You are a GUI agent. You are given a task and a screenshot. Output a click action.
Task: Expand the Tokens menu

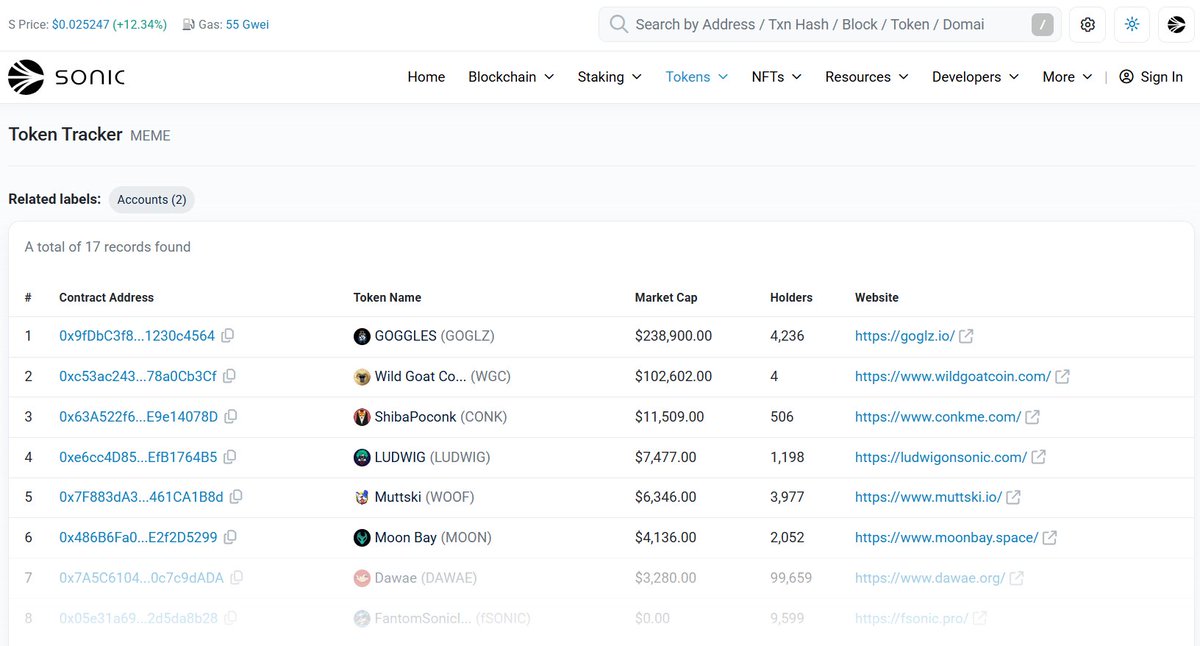697,77
